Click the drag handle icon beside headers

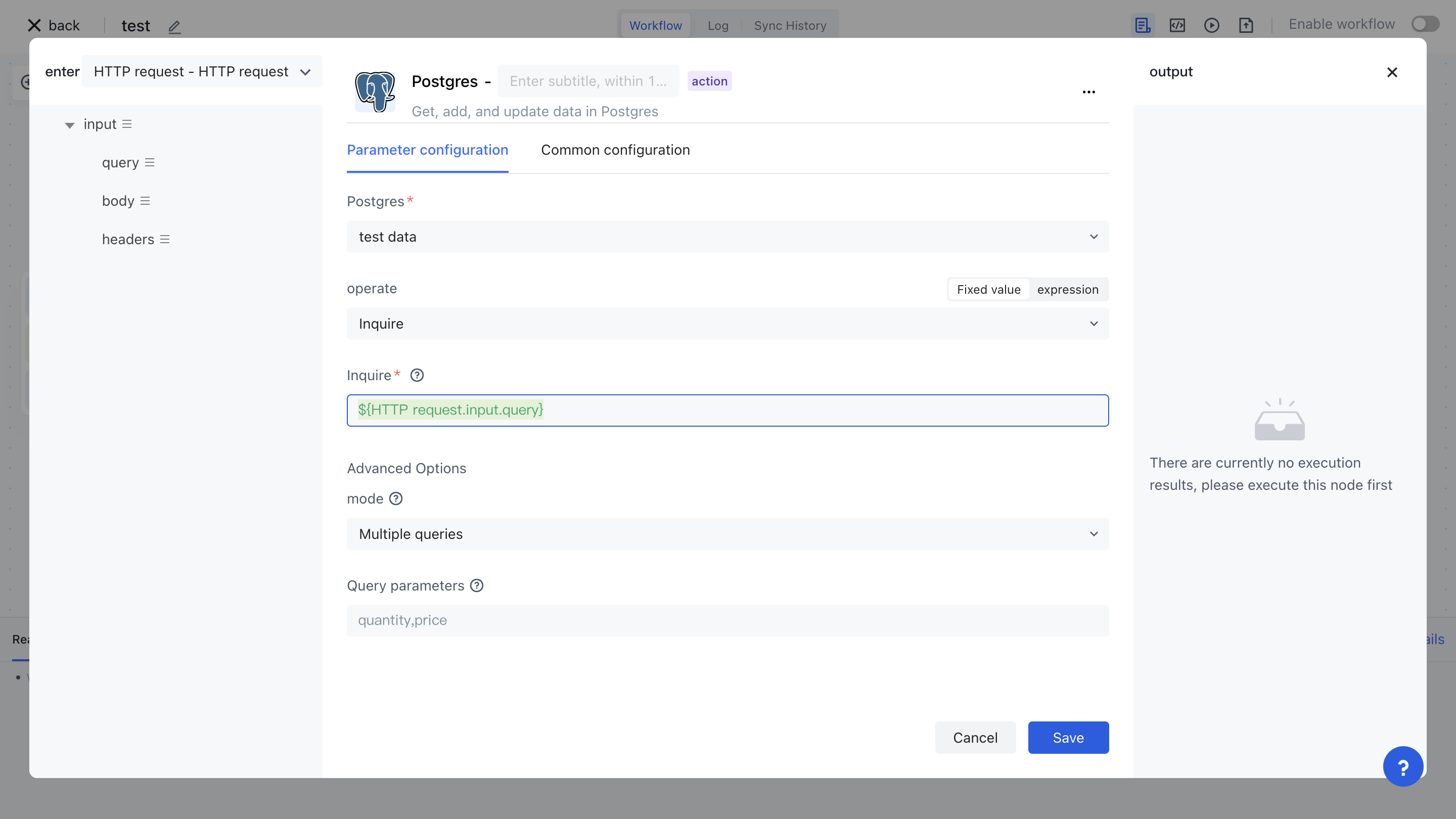click(164, 240)
